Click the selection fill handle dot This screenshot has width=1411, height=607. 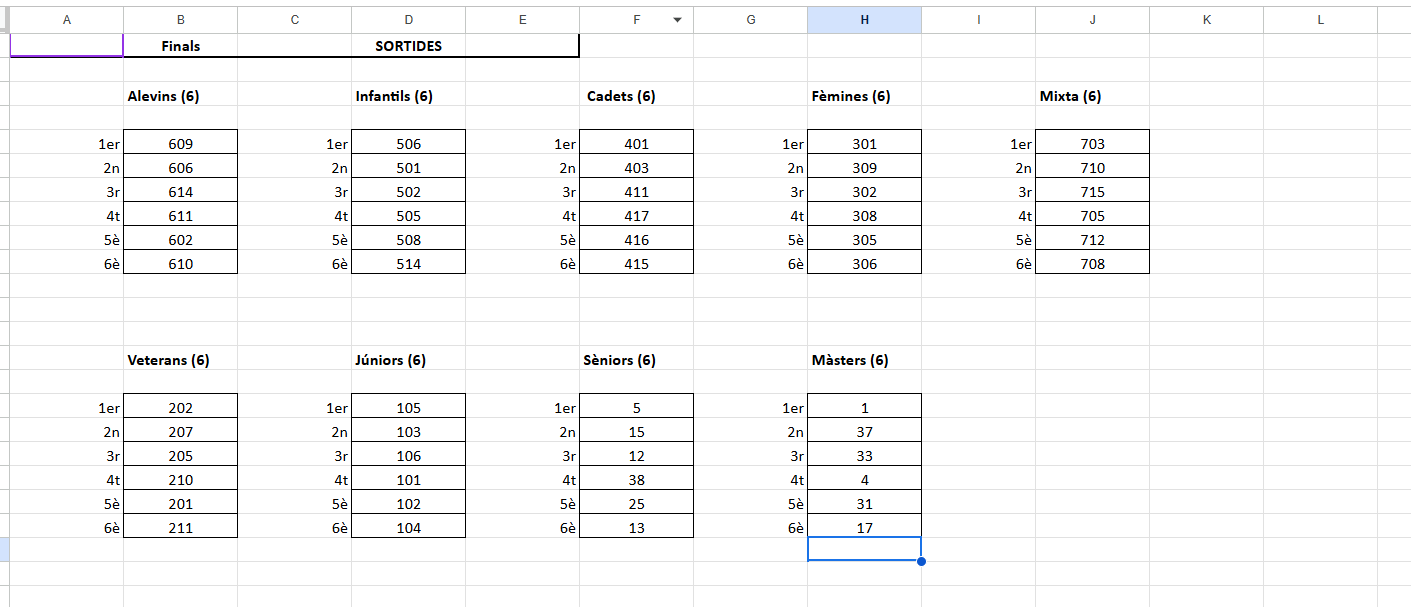921,561
